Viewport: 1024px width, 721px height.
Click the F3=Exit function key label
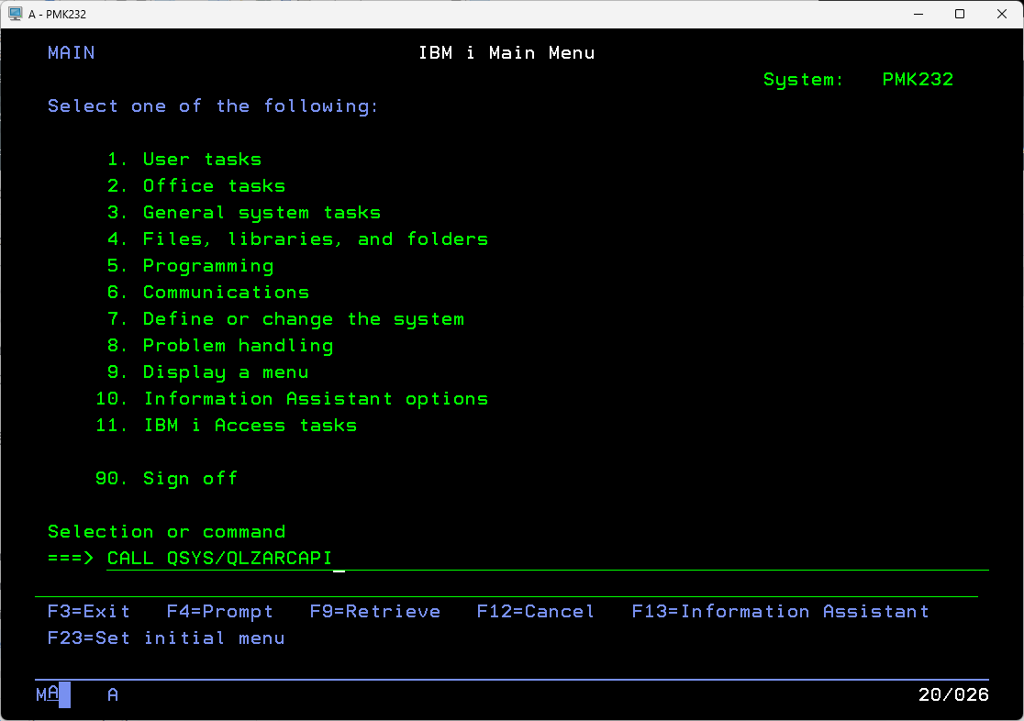pyautogui.click(x=89, y=611)
